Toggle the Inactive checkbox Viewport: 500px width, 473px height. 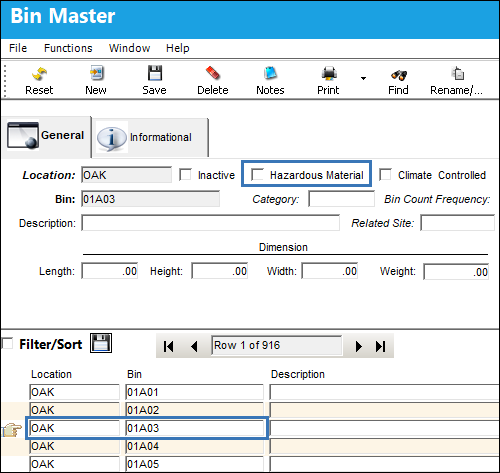coord(185,175)
